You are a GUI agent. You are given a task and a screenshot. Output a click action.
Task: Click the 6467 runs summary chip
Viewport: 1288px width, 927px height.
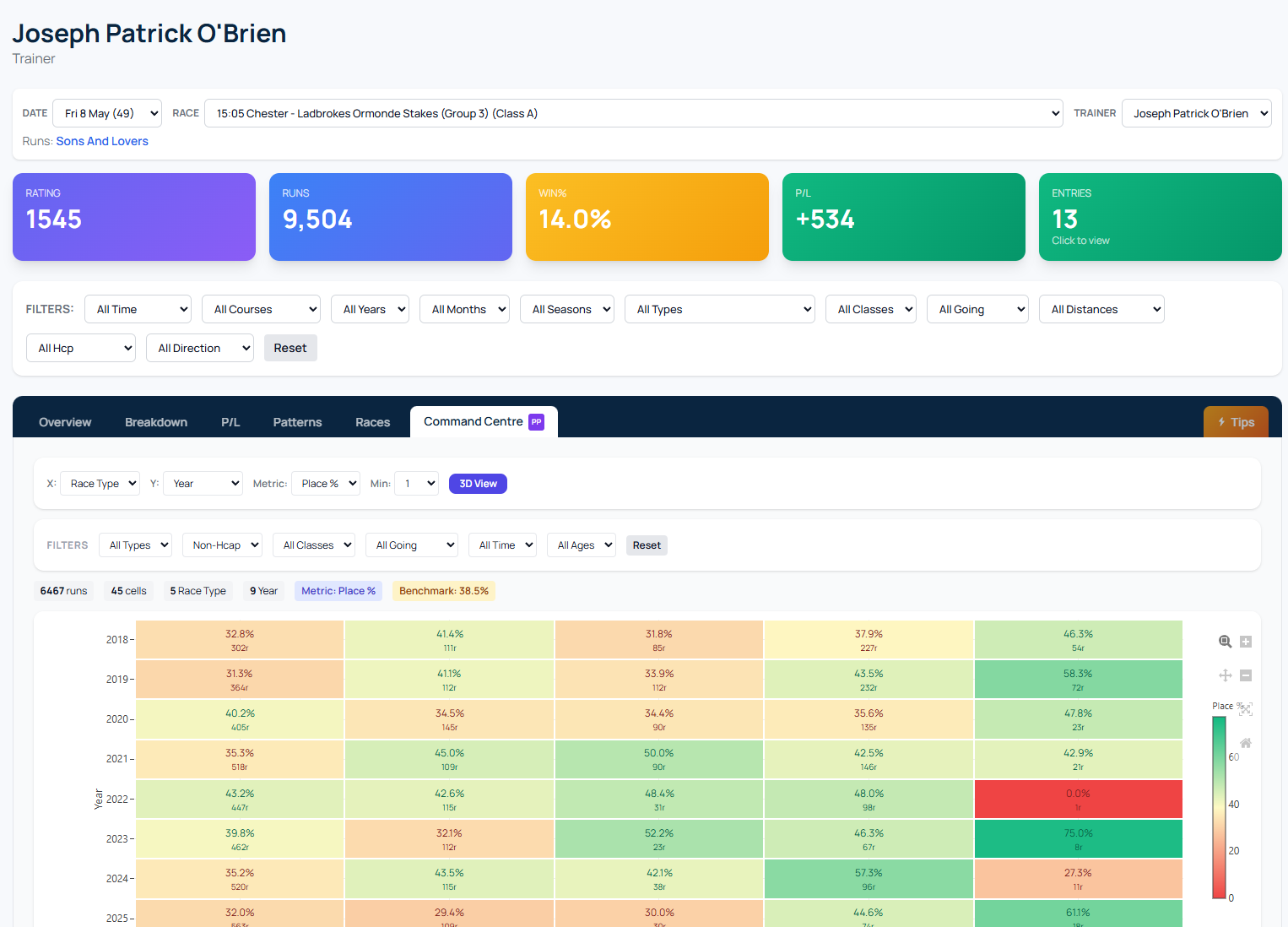coord(64,591)
